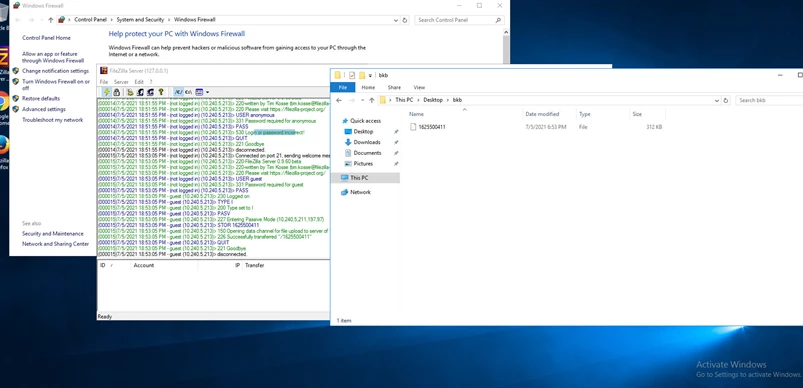This screenshot has height=388, width=803.
Task: Open the Server menu in FileZilla
Action: [x=121, y=82]
